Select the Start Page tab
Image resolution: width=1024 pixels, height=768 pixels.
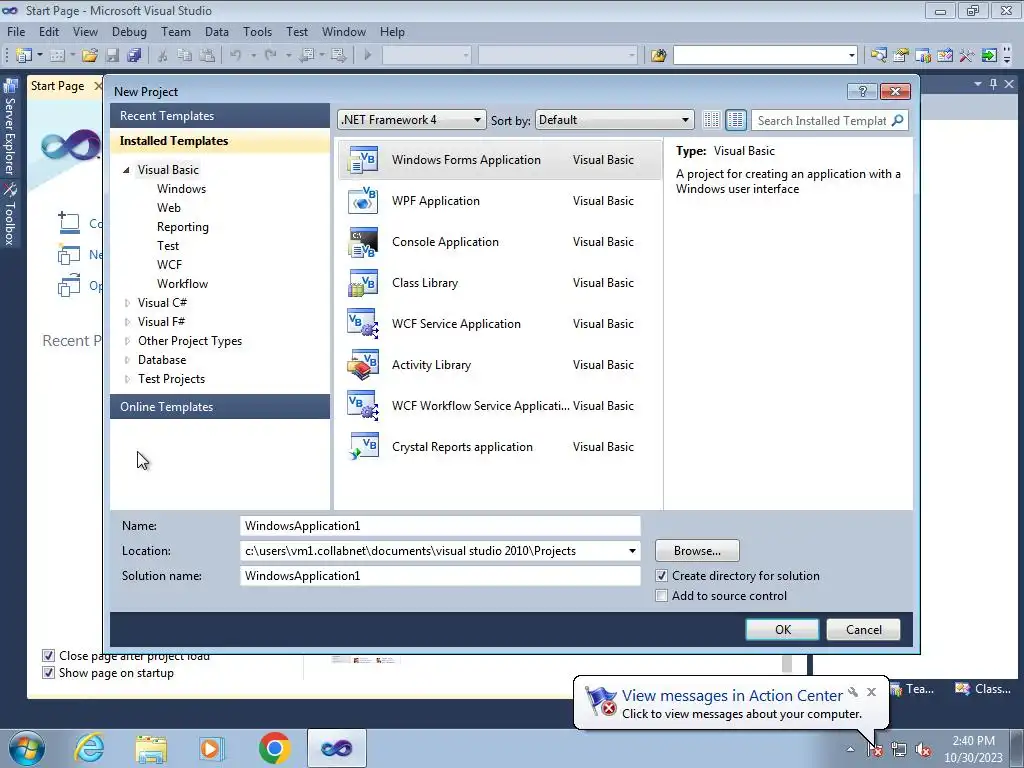coord(57,86)
